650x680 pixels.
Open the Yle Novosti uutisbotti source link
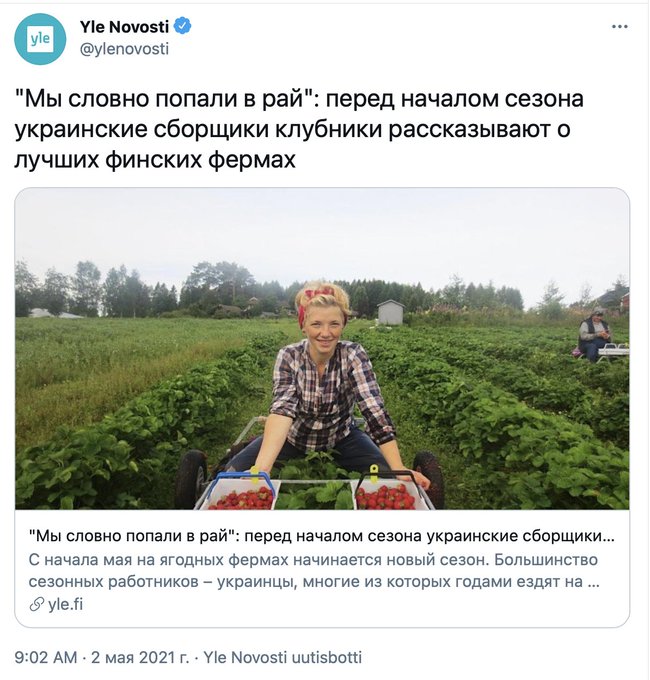pos(283,657)
